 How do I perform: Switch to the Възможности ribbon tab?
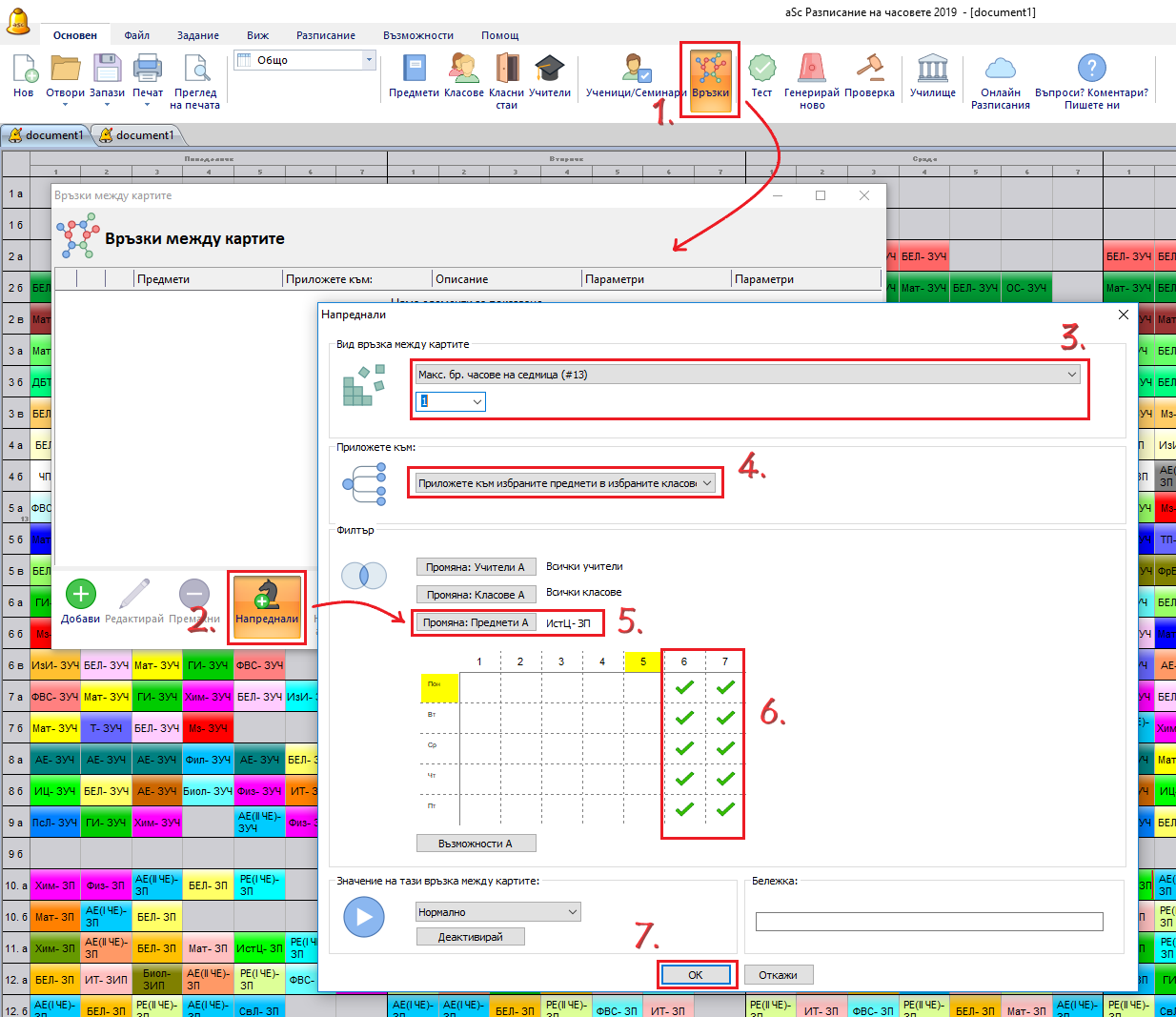pos(418,35)
